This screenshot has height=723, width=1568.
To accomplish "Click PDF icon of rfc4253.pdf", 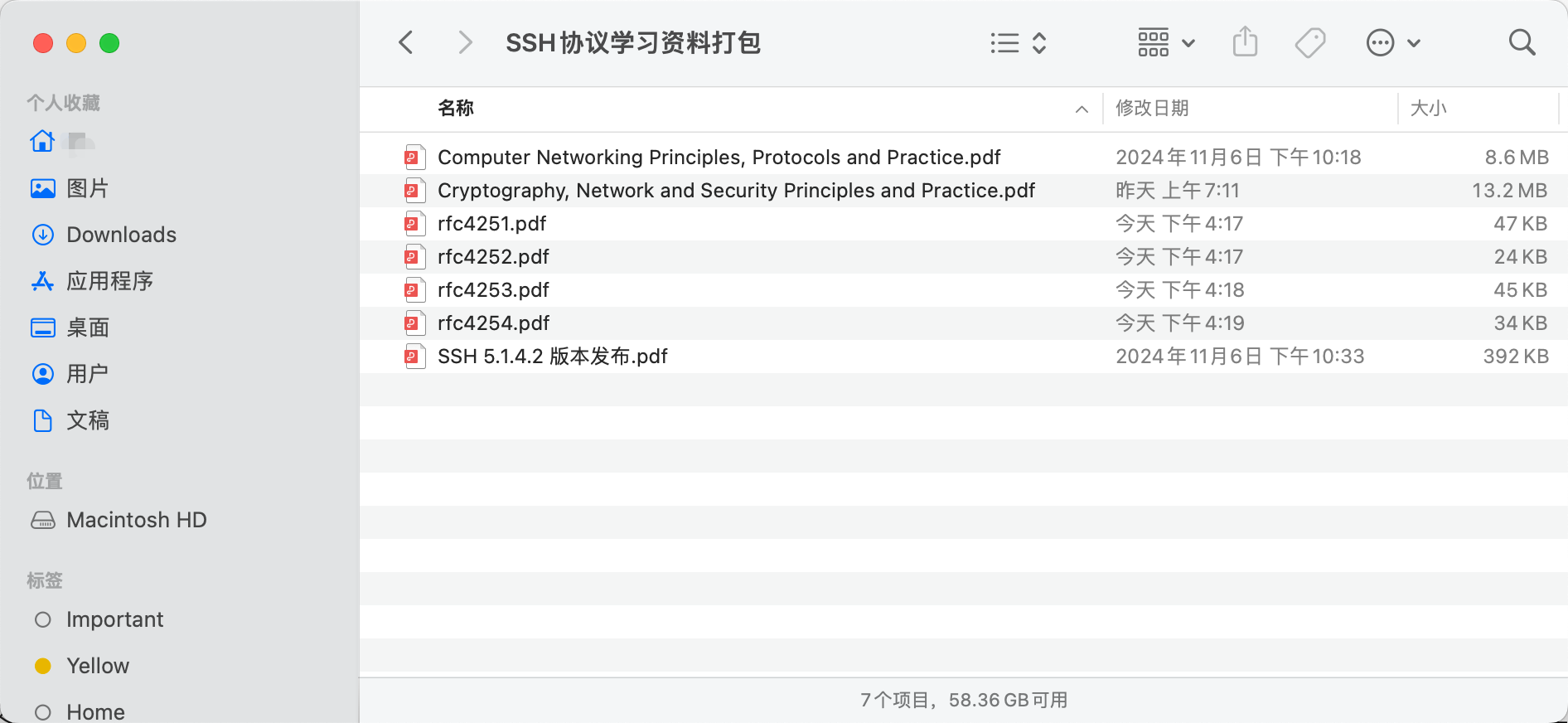I will [414, 290].
